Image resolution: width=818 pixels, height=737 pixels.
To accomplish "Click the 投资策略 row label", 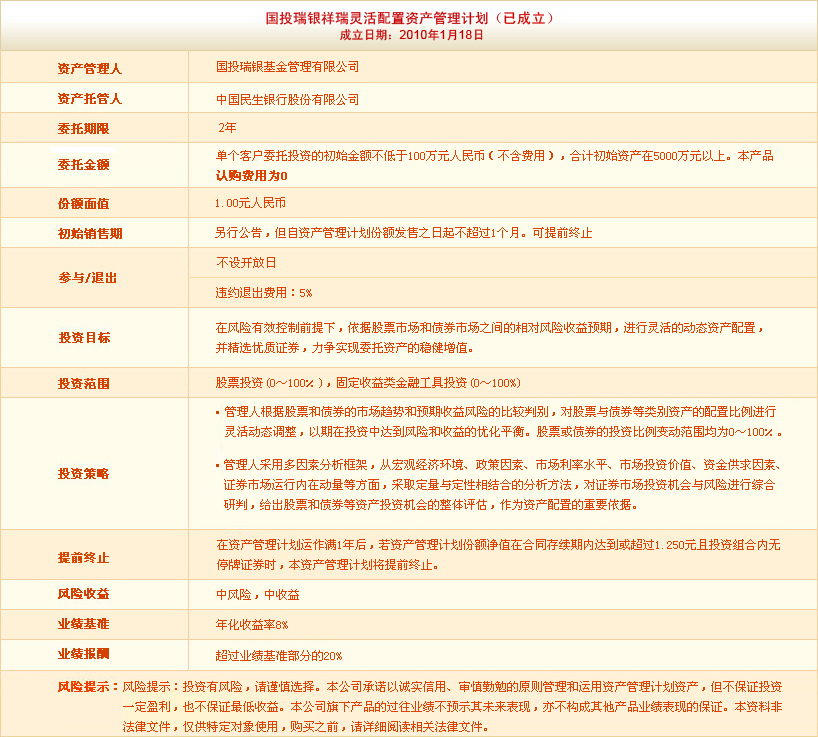I will (x=83, y=472).
